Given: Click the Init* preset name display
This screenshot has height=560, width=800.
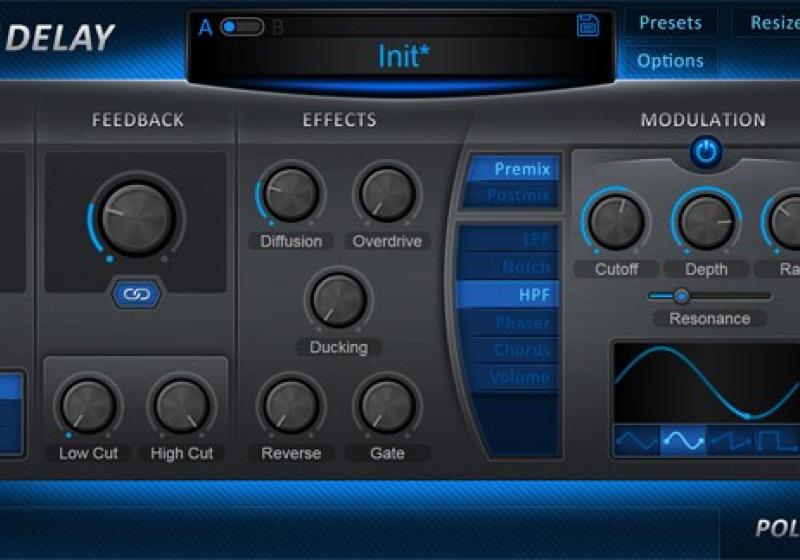Looking at the screenshot, I should [403, 56].
